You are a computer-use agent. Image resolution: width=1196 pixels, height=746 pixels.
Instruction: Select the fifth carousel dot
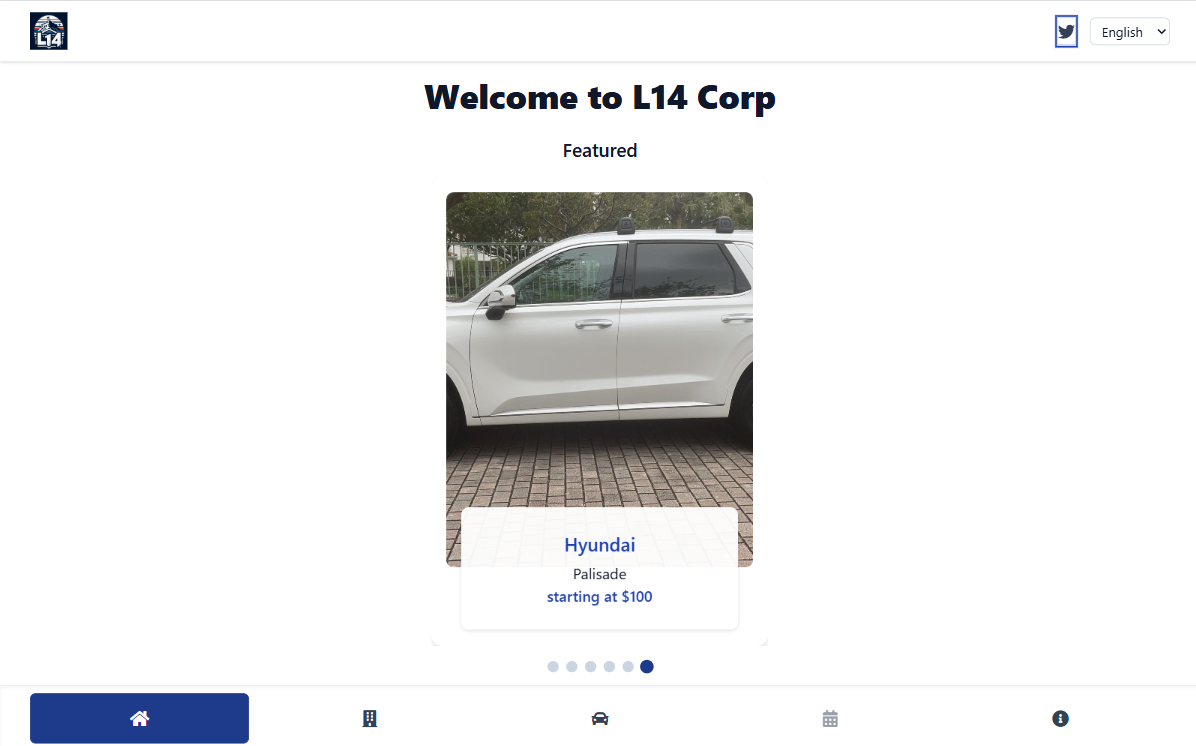628,666
